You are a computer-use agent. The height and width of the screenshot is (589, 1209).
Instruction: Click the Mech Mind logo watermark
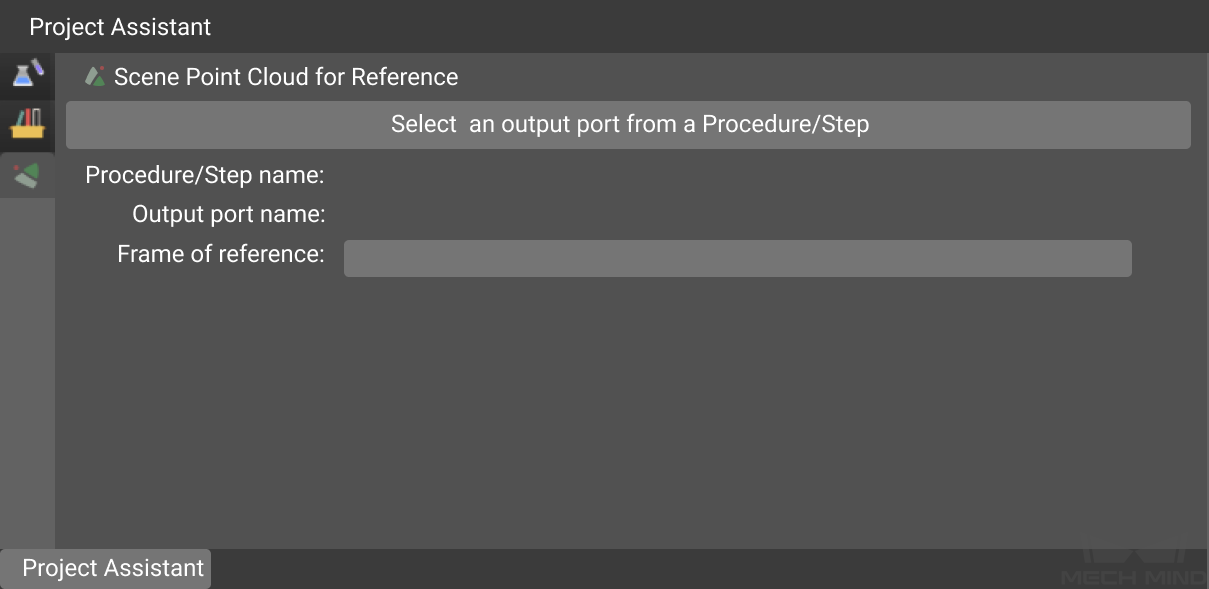1132,567
